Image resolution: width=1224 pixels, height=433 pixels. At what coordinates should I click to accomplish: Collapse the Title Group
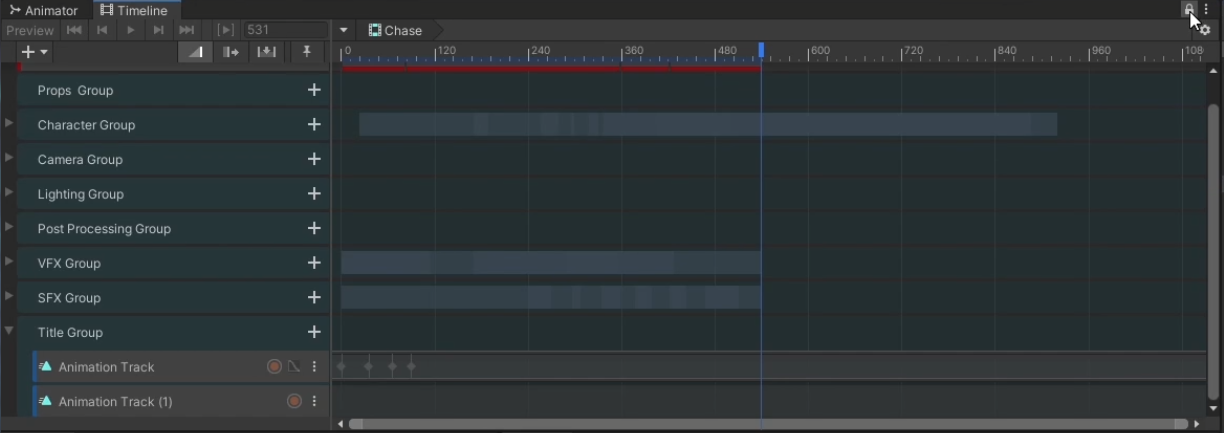point(9,331)
